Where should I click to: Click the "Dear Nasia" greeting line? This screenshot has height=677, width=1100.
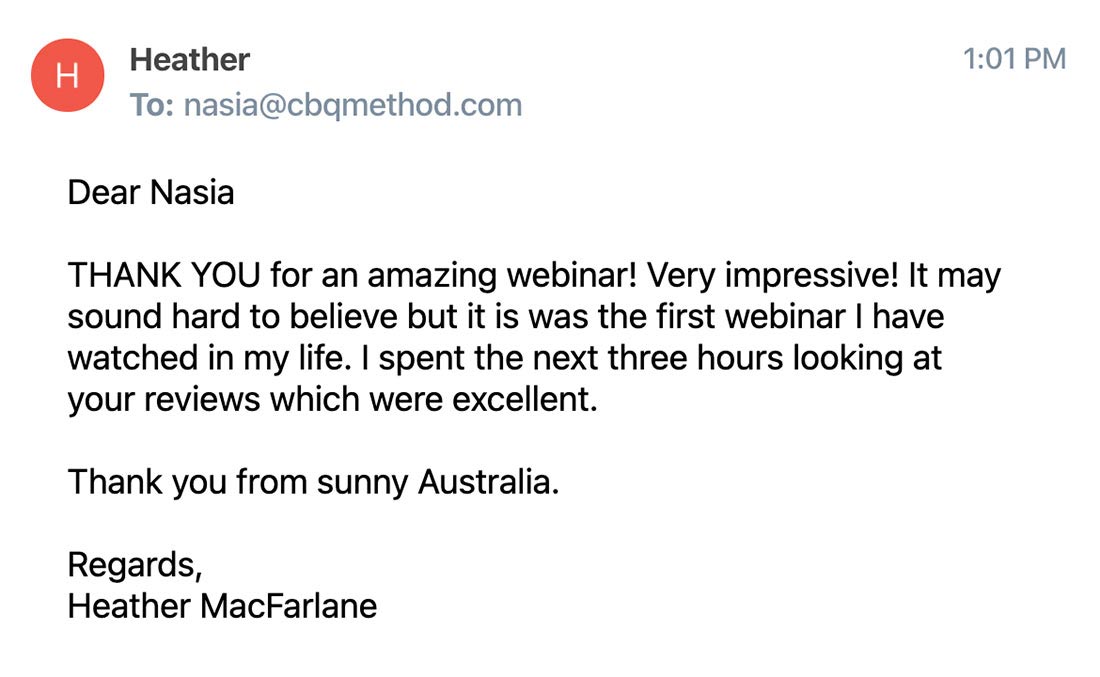tap(150, 192)
